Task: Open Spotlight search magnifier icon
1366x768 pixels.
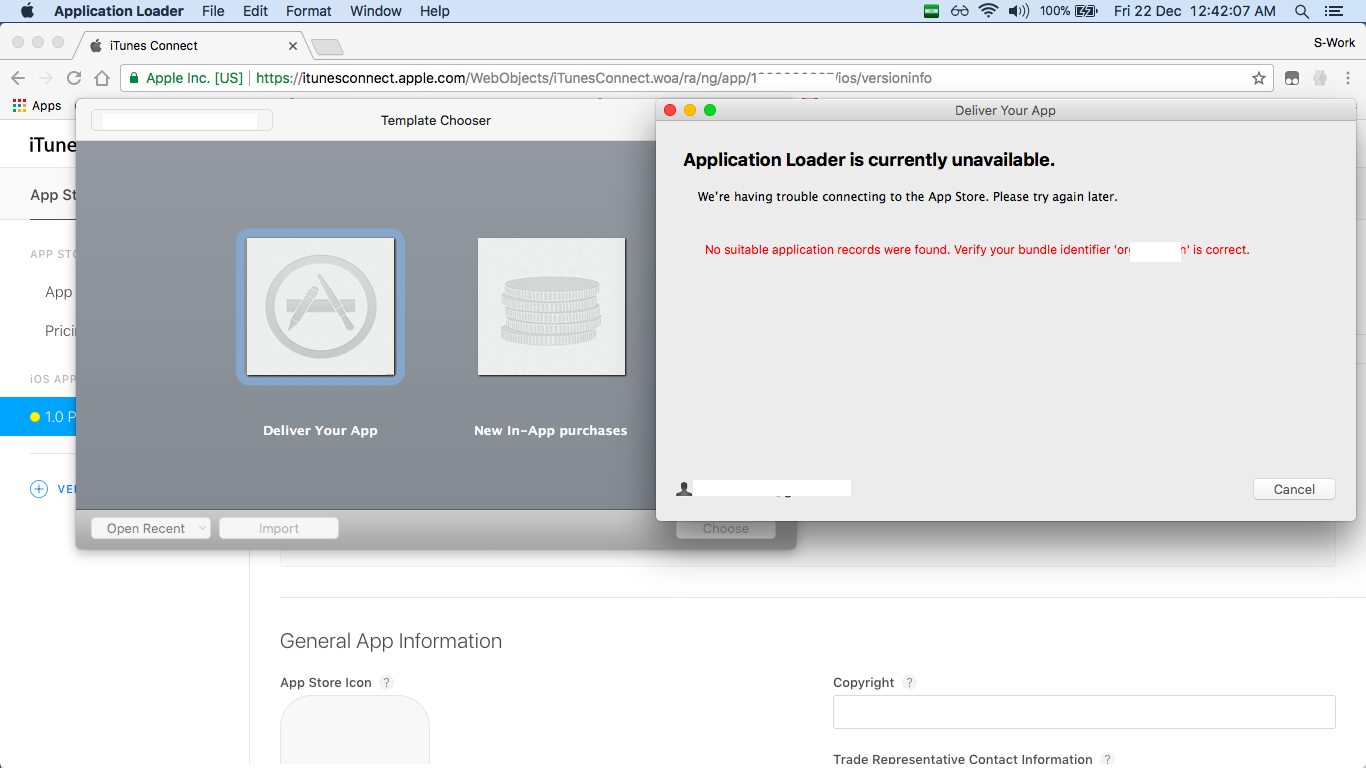Action: (x=1302, y=11)
